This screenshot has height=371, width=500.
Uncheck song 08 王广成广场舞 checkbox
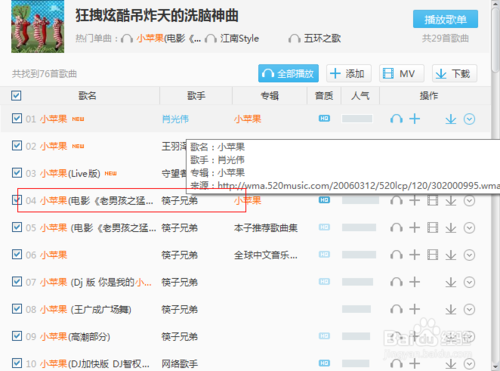coord(17,309)
